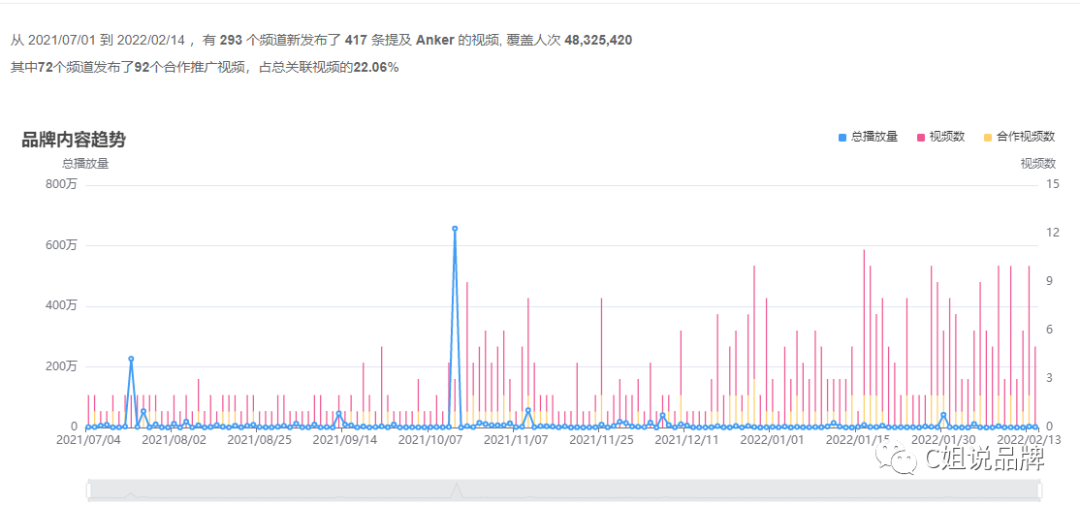Click the right axis value 9
1080x506 pixels.
click(x=1049, y=282)
